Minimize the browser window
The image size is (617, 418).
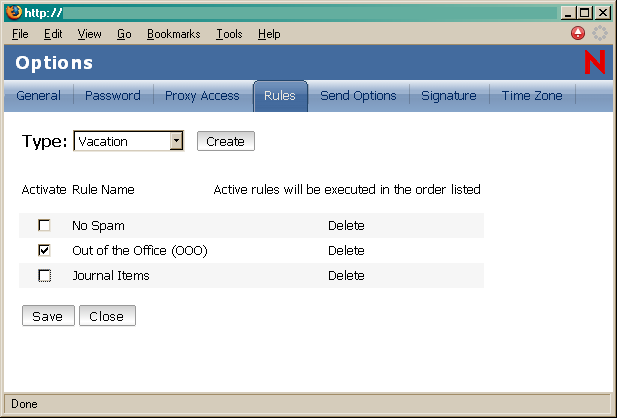(x=567, y=13)
